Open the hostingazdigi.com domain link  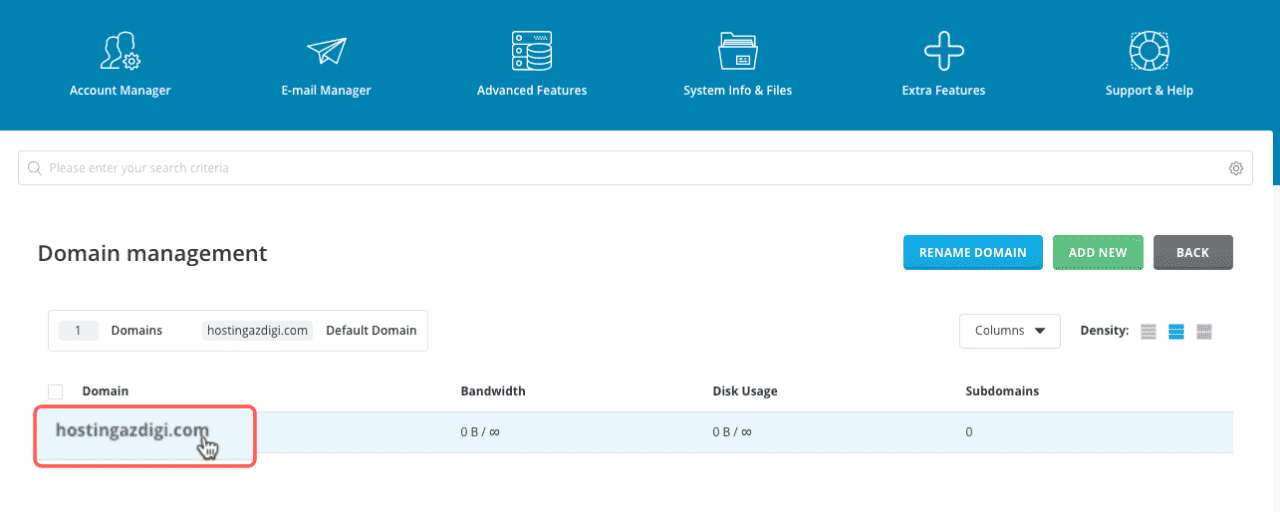pos(132,431)
